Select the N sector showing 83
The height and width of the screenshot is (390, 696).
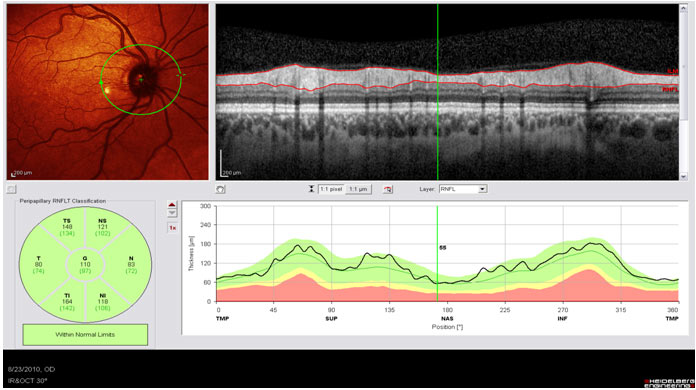pos(131,264)
